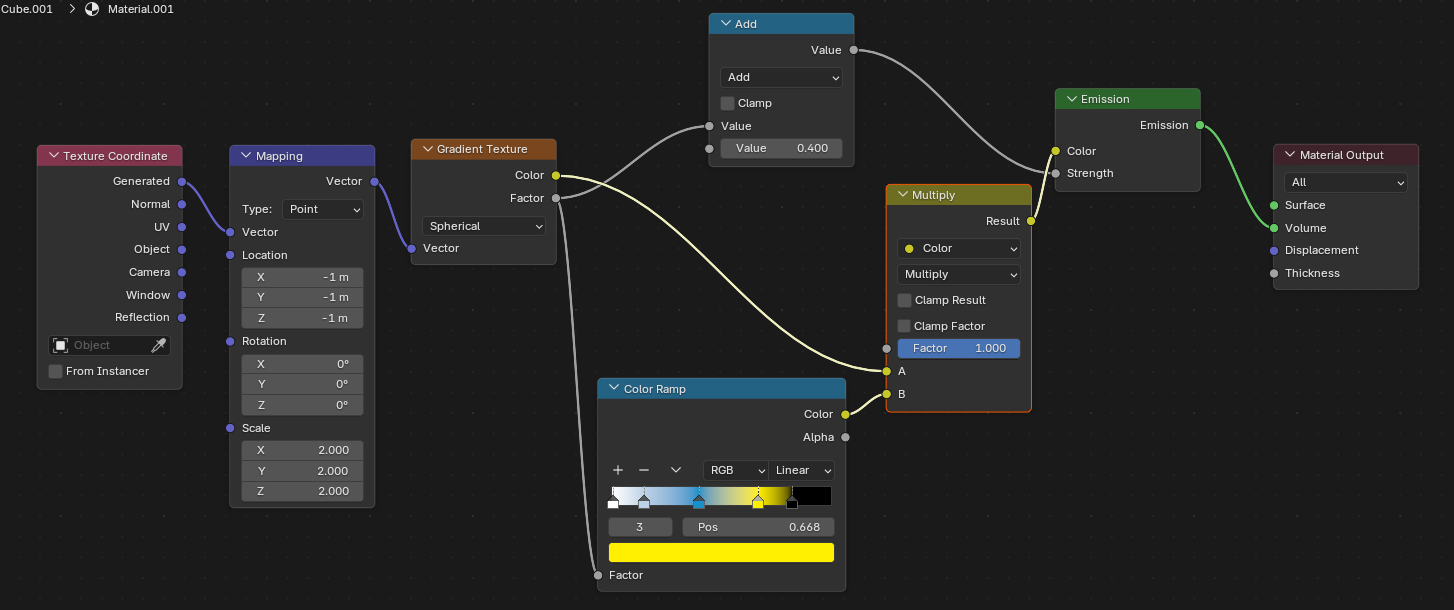Select the light blue color stop
Screen dimensions: 1454x610
[644, 503]
